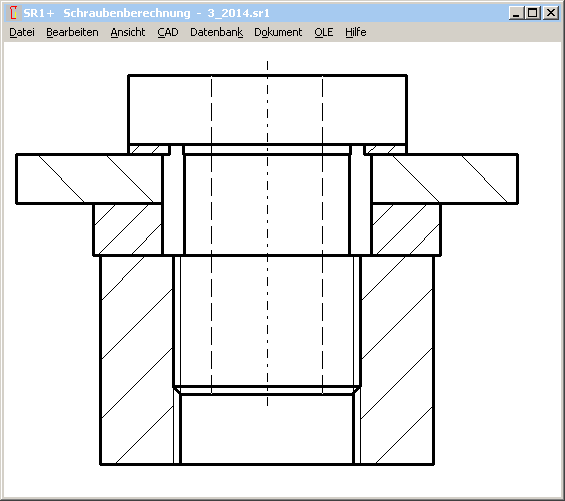This screenshot has width=565, height=501.
Task: Select the bolt head rectangle in the drawing
Action: pyautogui.click(x=267, y=110)
